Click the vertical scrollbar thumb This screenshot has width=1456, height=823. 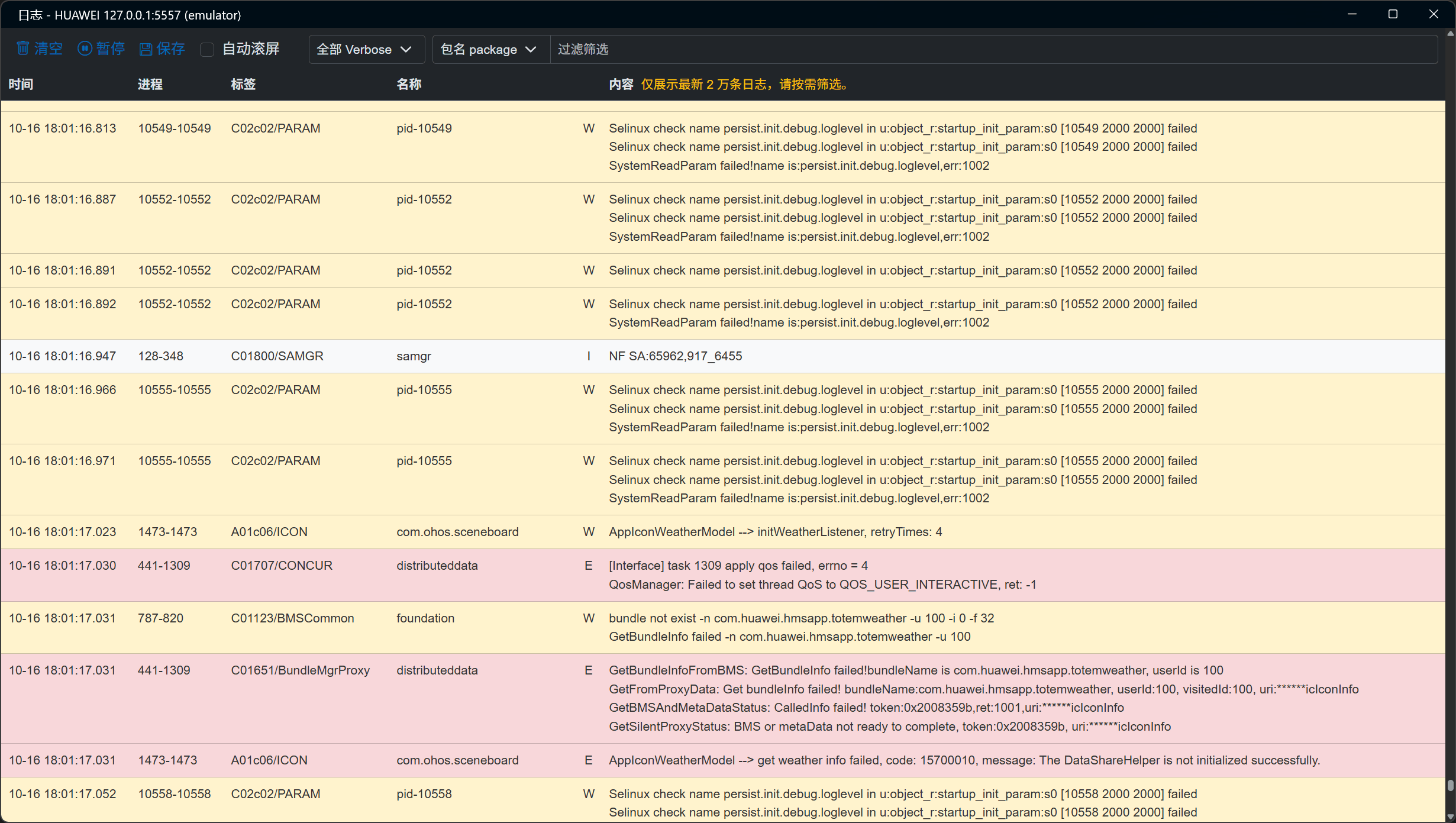1450,786
